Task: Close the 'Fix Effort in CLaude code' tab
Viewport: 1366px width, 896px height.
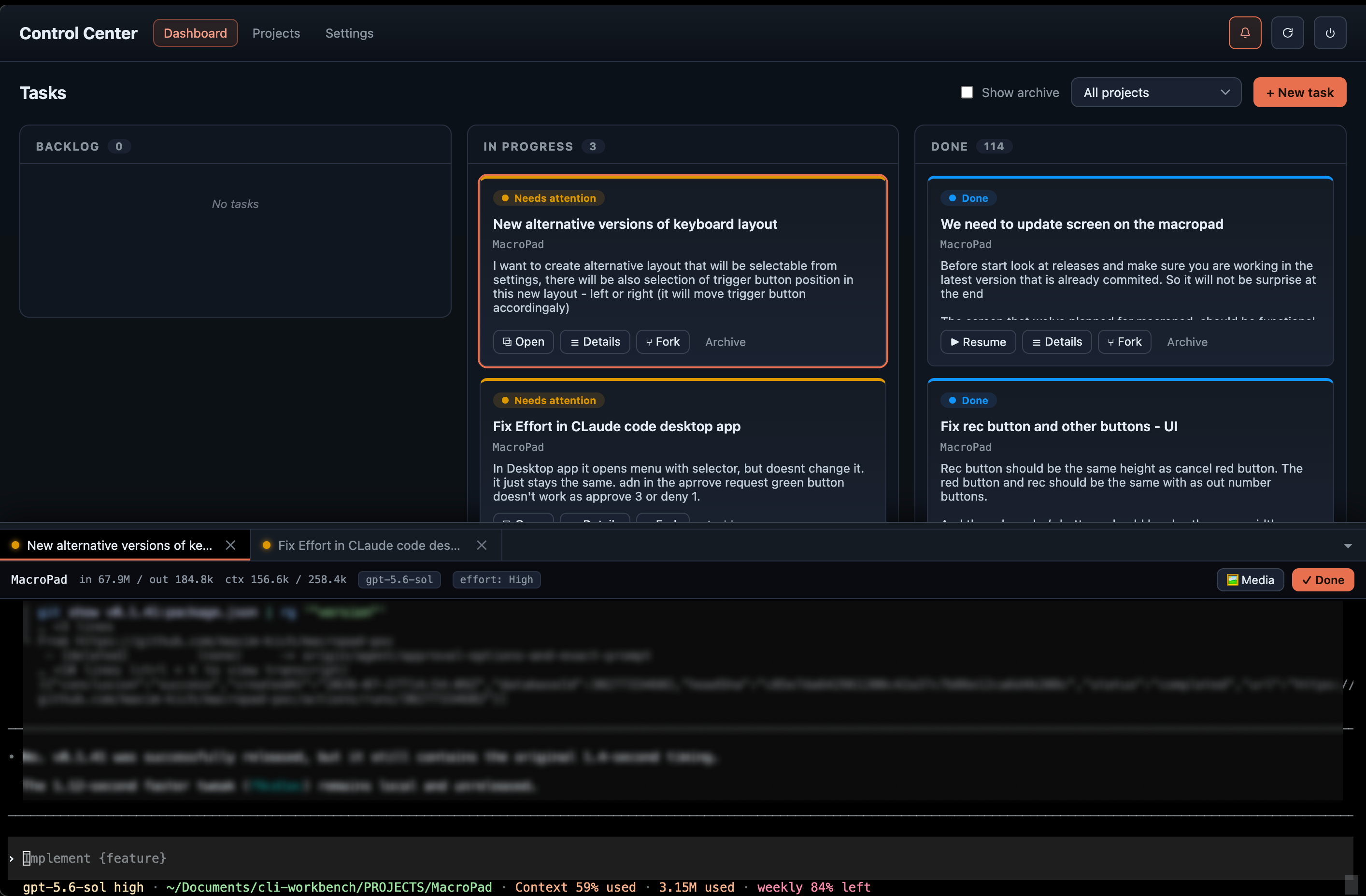Action: point(482,546)
